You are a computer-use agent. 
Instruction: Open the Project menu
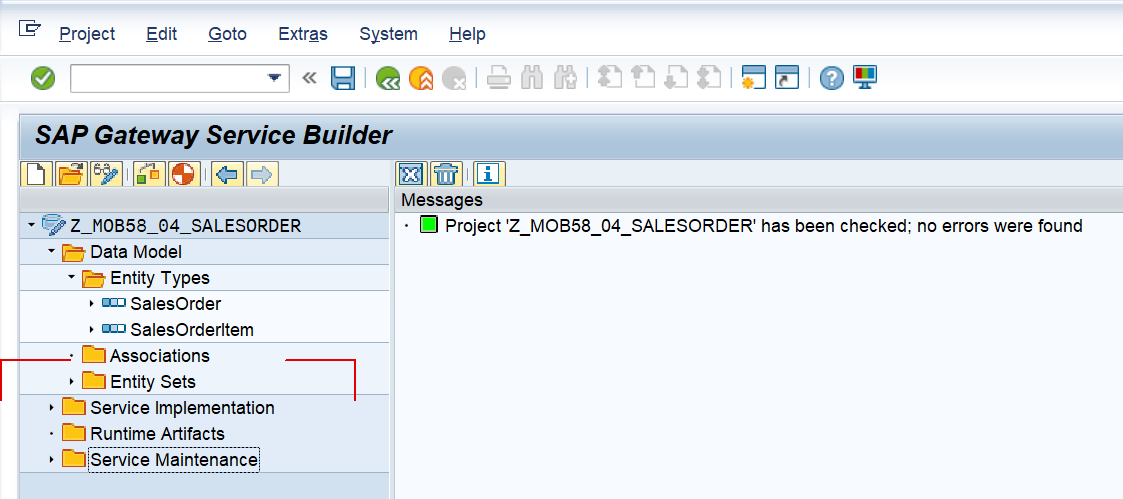coord(87,34)
